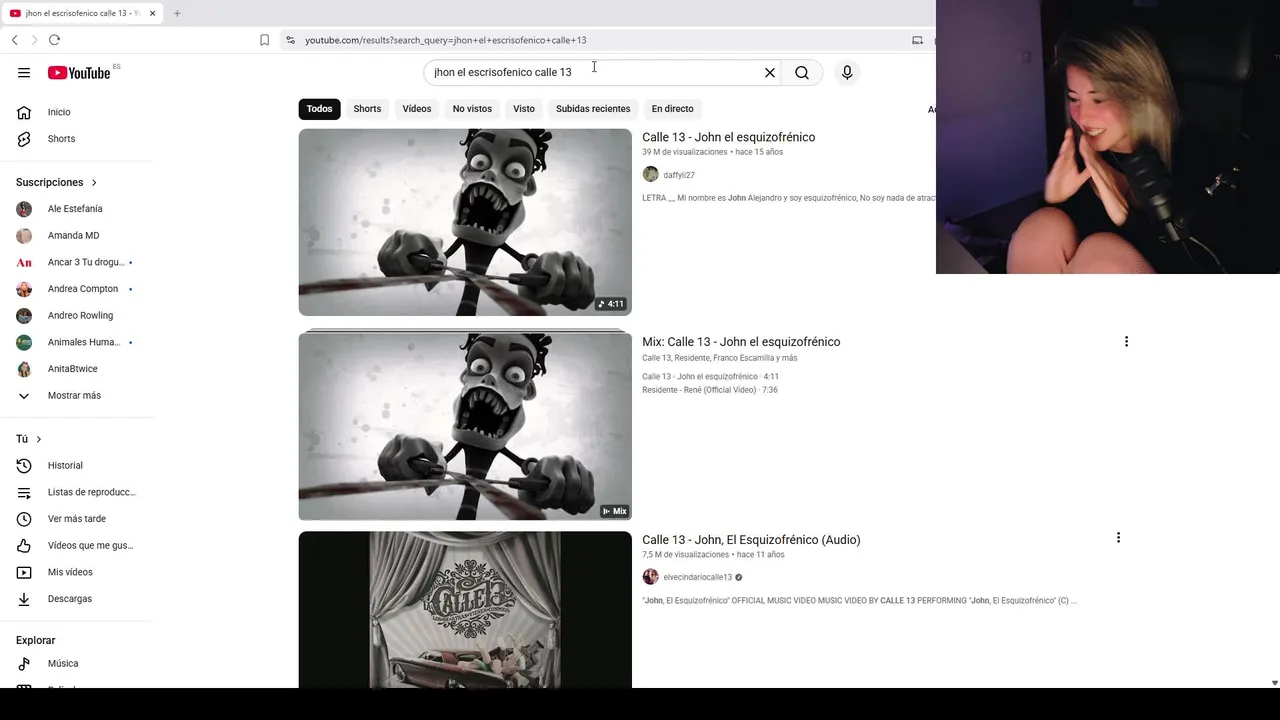Go back in browser history
The width and height of the screenshot is (1280, 720).
tap(14, 40)
